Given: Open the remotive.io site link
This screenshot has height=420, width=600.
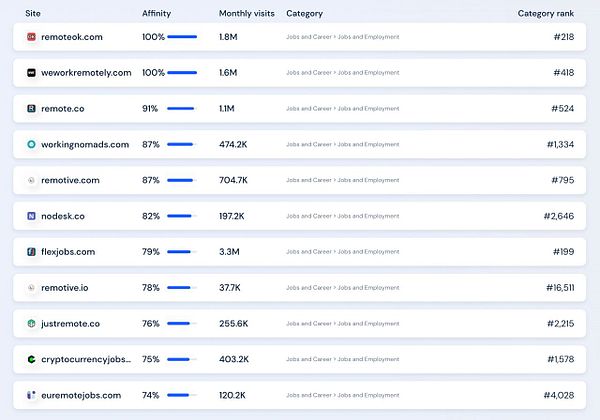Looking at the screenshot, I should (65, 288).
